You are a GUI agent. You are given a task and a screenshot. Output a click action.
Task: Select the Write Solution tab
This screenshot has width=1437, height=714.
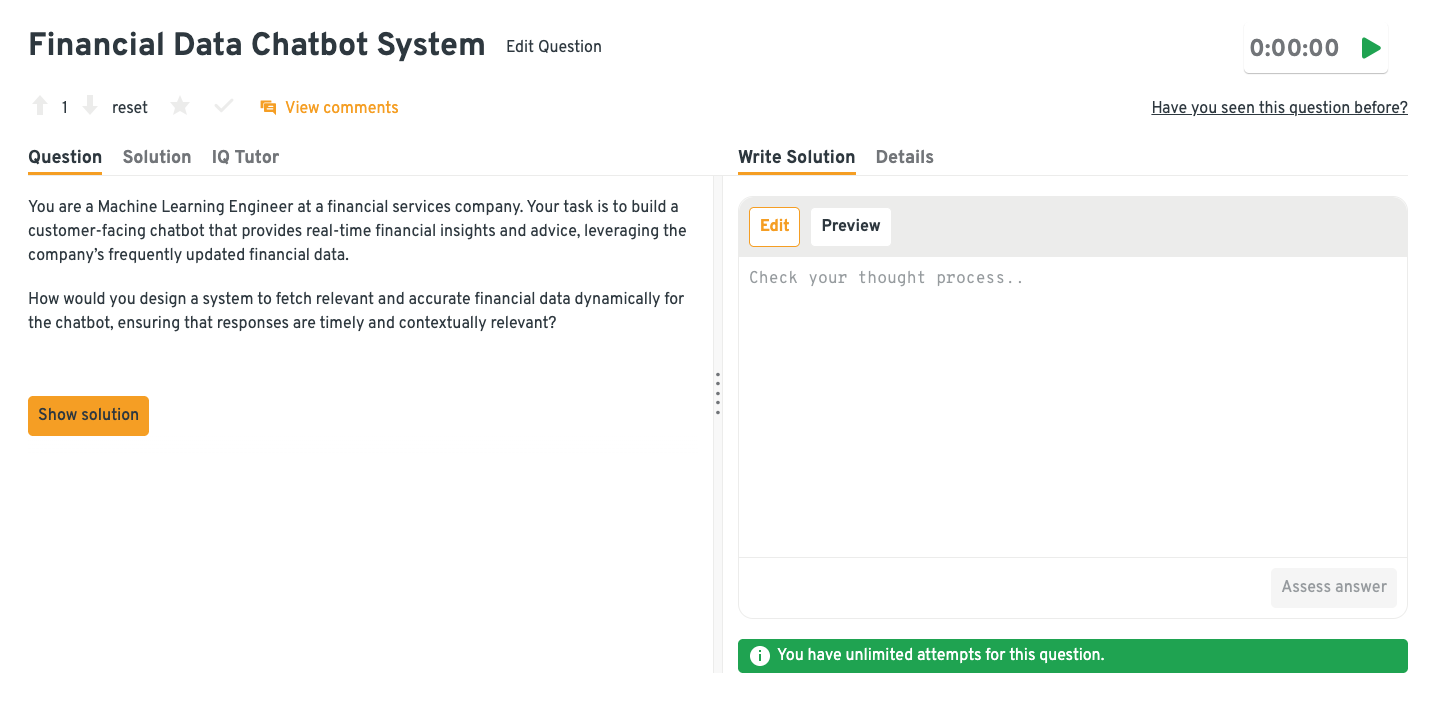(796, 157)
